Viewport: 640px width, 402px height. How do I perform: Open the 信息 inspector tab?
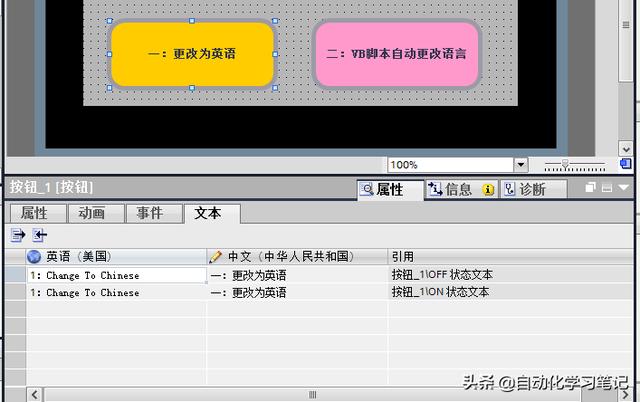pos(461,189)
